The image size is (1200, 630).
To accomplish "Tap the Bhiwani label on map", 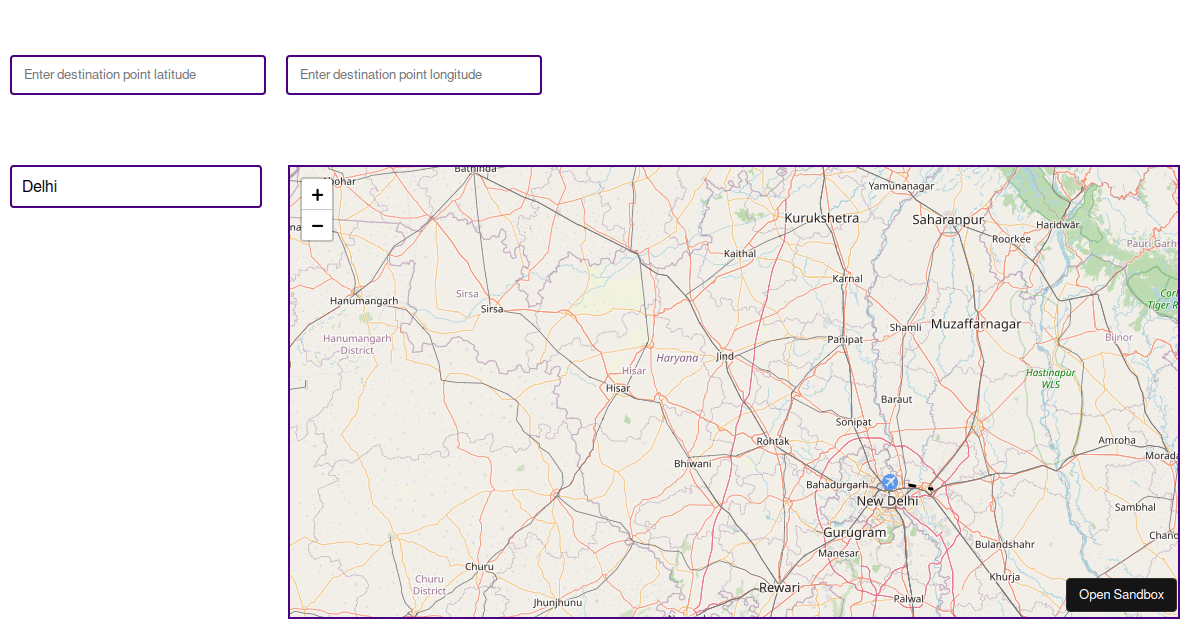I will coord(692,463).
